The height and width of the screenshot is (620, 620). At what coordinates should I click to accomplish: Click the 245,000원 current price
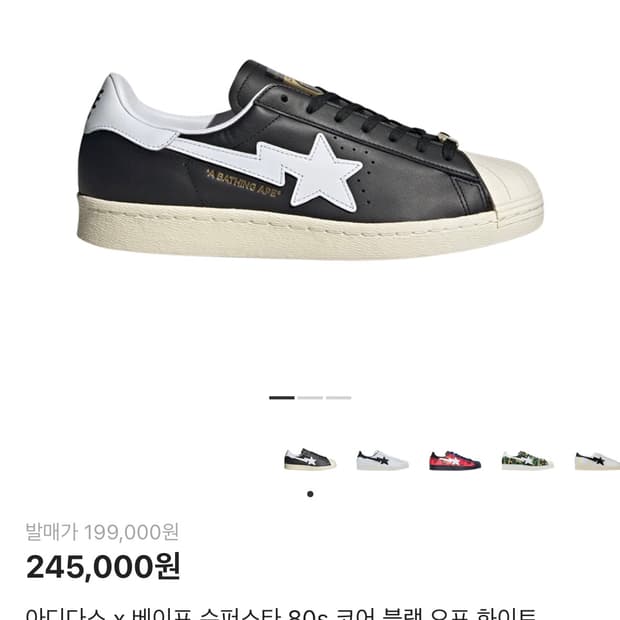pyautogui.click(x=103, y=567)
